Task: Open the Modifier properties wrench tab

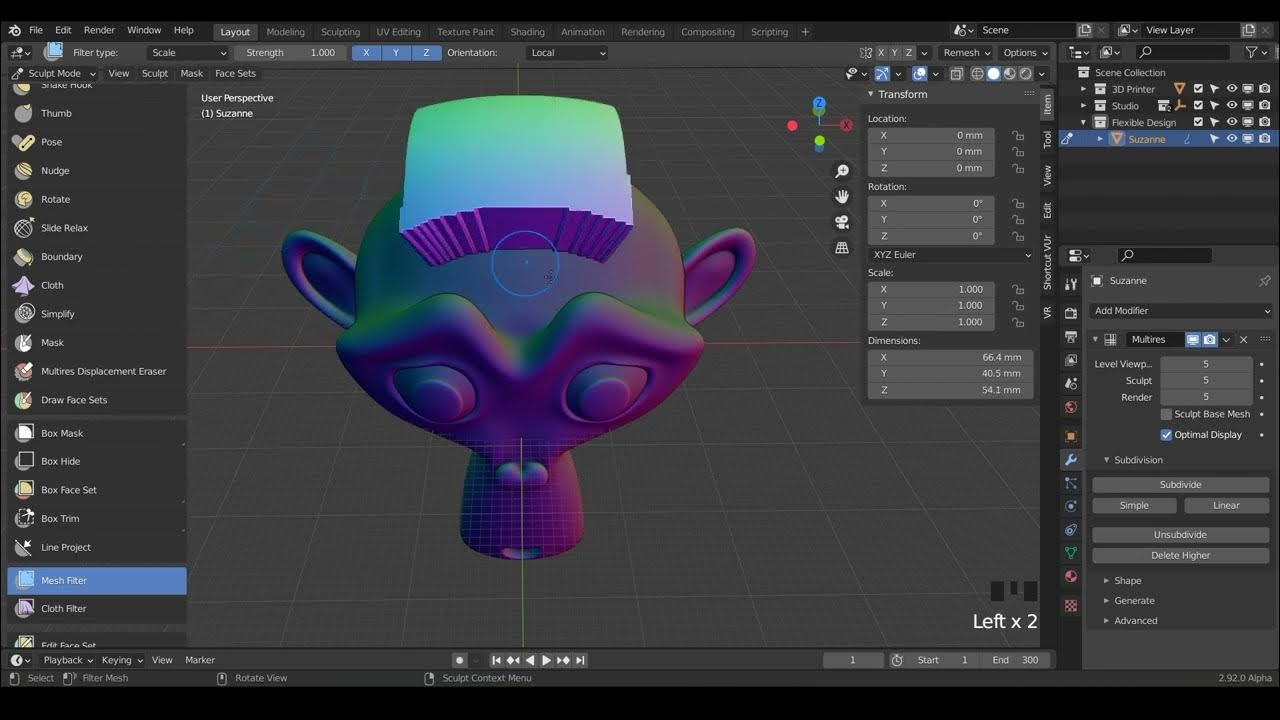Action: point(1071,460)
